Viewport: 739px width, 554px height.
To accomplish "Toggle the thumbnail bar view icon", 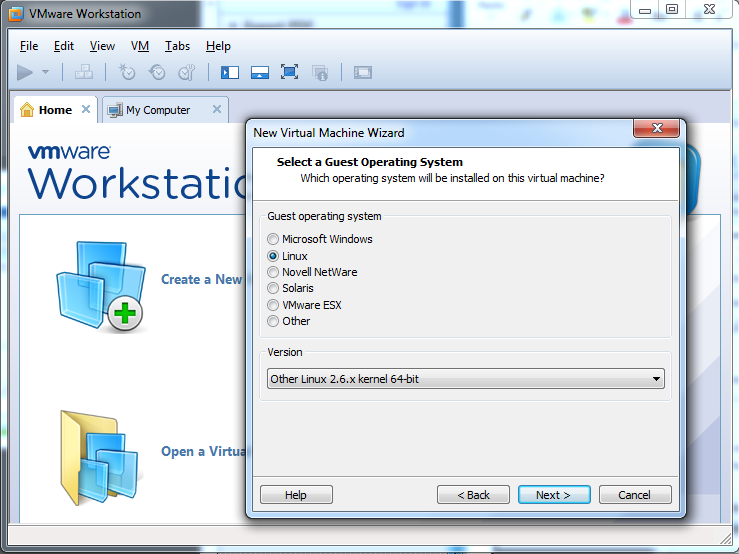I will 260,73.
